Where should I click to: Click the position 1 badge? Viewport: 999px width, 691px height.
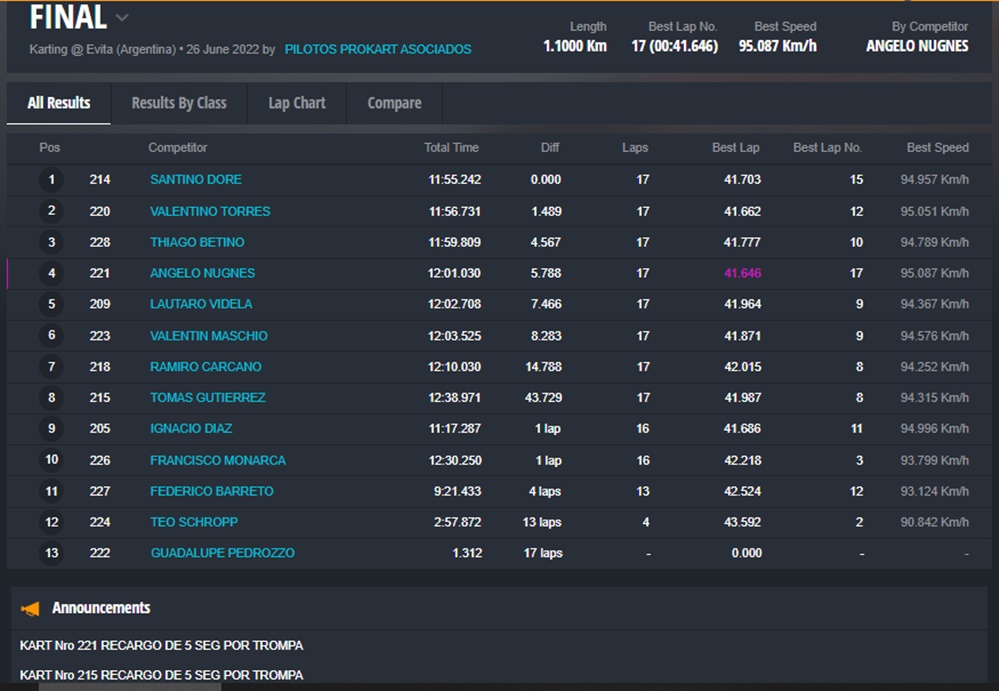51,180
